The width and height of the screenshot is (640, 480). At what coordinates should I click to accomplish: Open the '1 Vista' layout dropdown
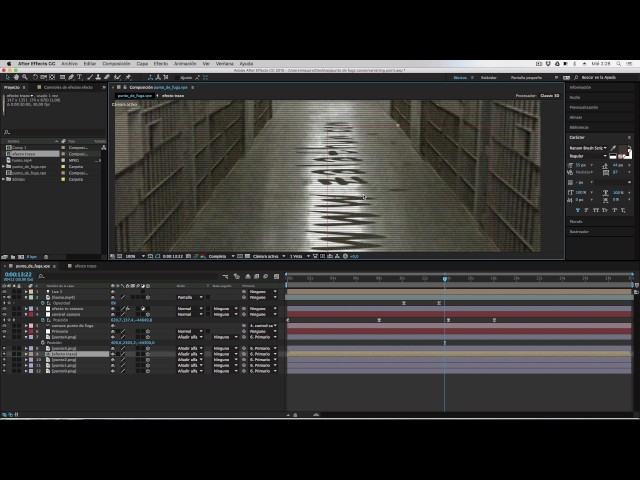[299, 256]
